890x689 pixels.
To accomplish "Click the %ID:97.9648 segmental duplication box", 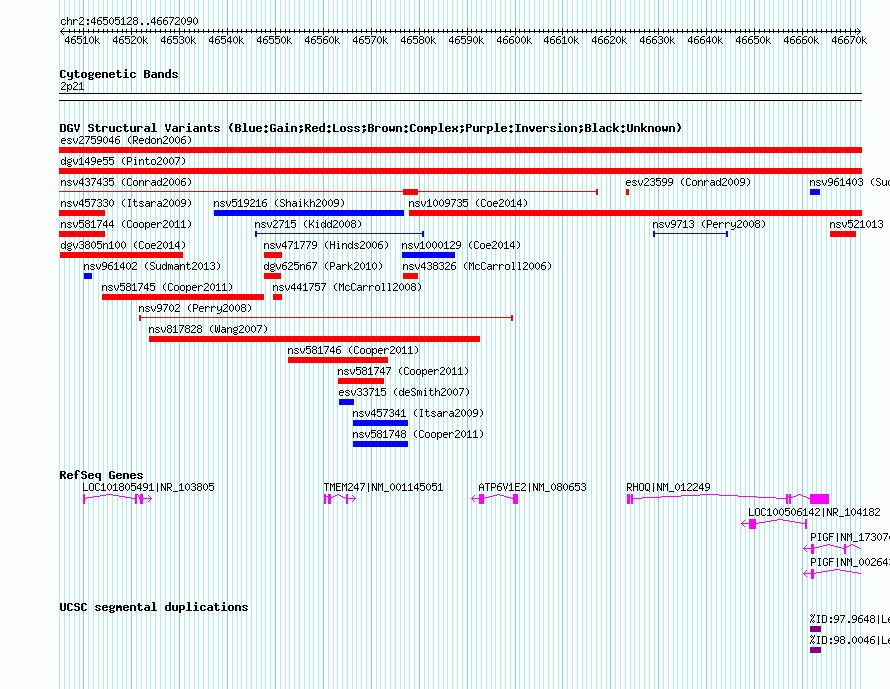I will pyautogui.click(x=815, y=629).
